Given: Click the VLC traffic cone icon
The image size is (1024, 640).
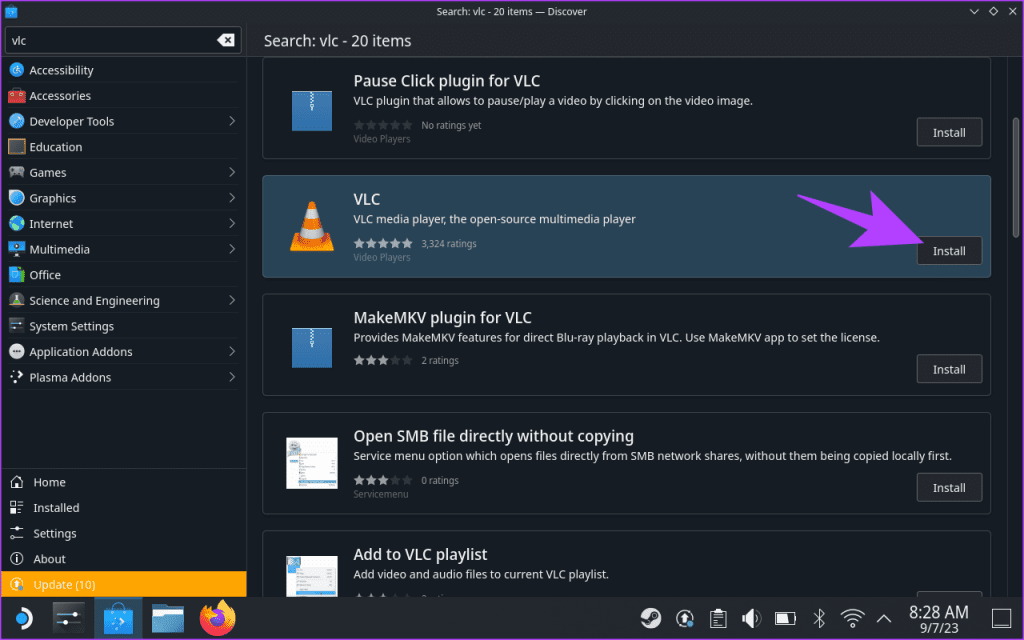Looking at the screenshot, I should 311,227.
